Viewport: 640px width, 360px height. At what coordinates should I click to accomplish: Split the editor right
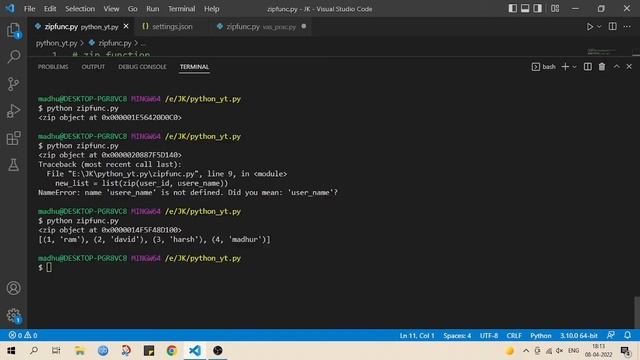[613, 27]
